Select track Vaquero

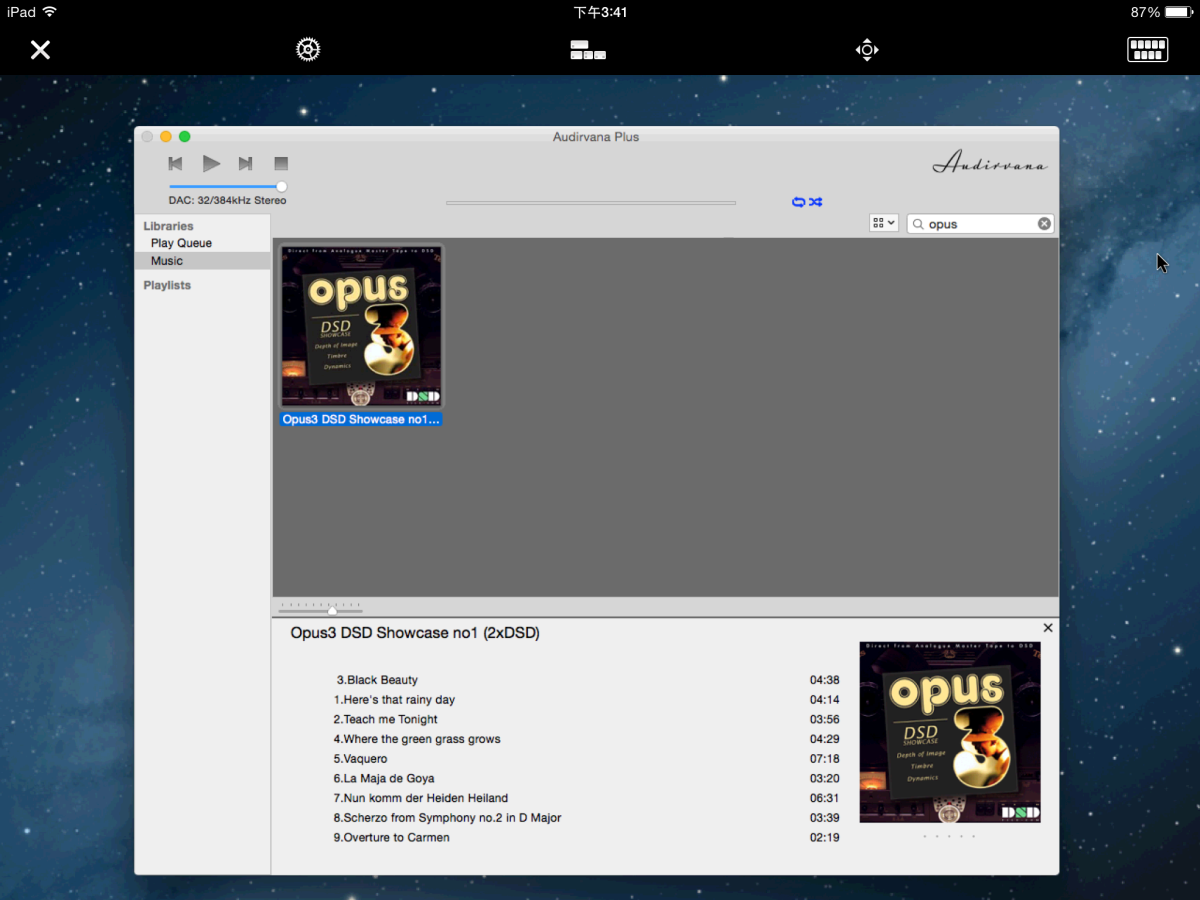click(x=360, y=759)
